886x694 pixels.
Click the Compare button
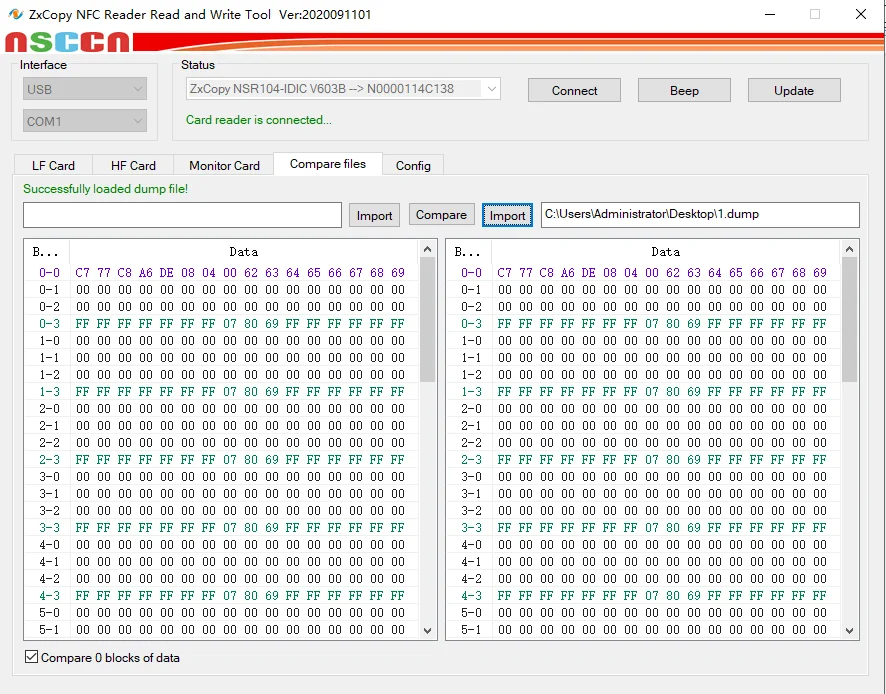click(x=441, y=215)
